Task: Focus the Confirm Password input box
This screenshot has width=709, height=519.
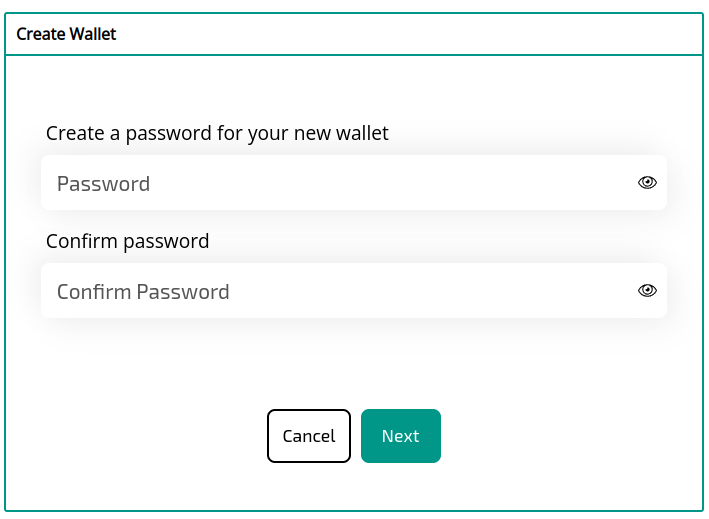Action: [330, 291]
